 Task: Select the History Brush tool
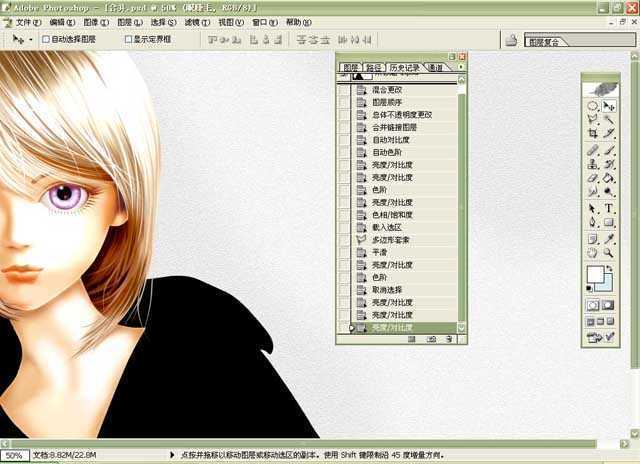coord(609,164)
